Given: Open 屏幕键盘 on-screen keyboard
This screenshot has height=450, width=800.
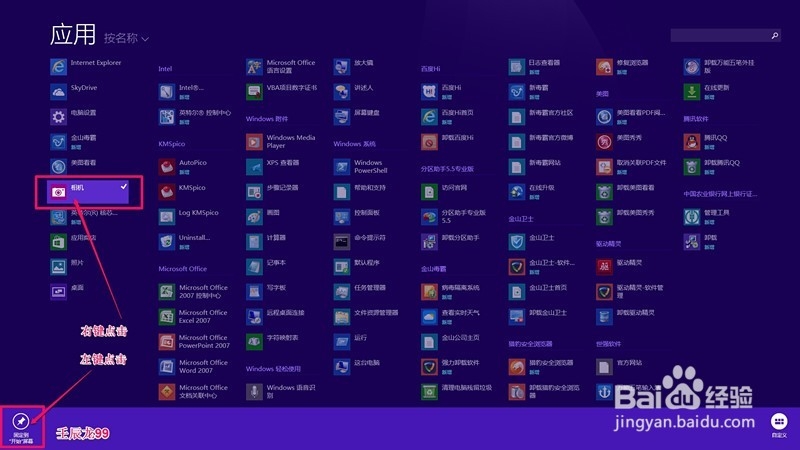Looking at the screenshot, I should 357,116.
